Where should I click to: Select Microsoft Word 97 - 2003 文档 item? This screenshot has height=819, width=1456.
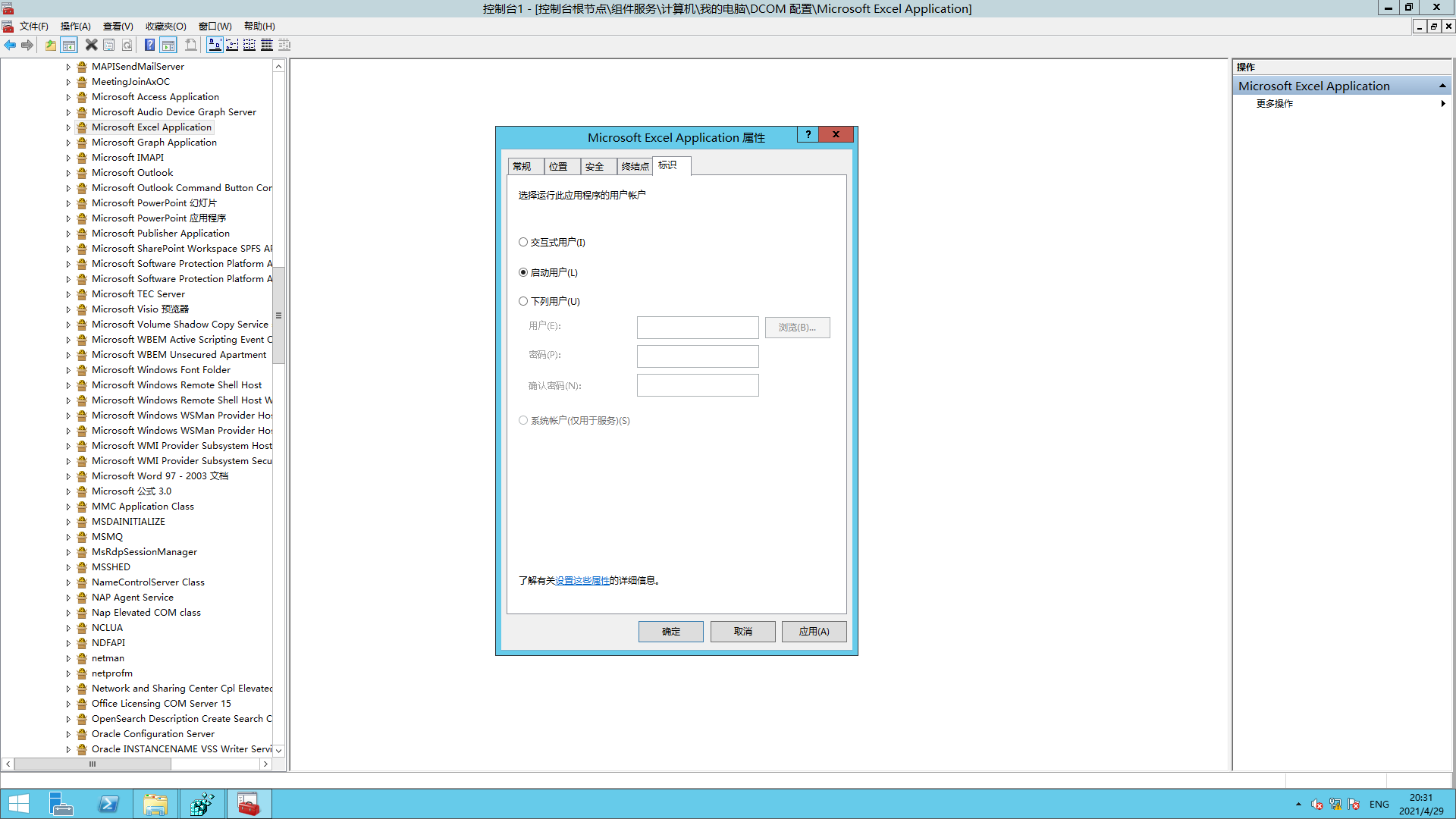pyautogui.click(x=159, y=476)
